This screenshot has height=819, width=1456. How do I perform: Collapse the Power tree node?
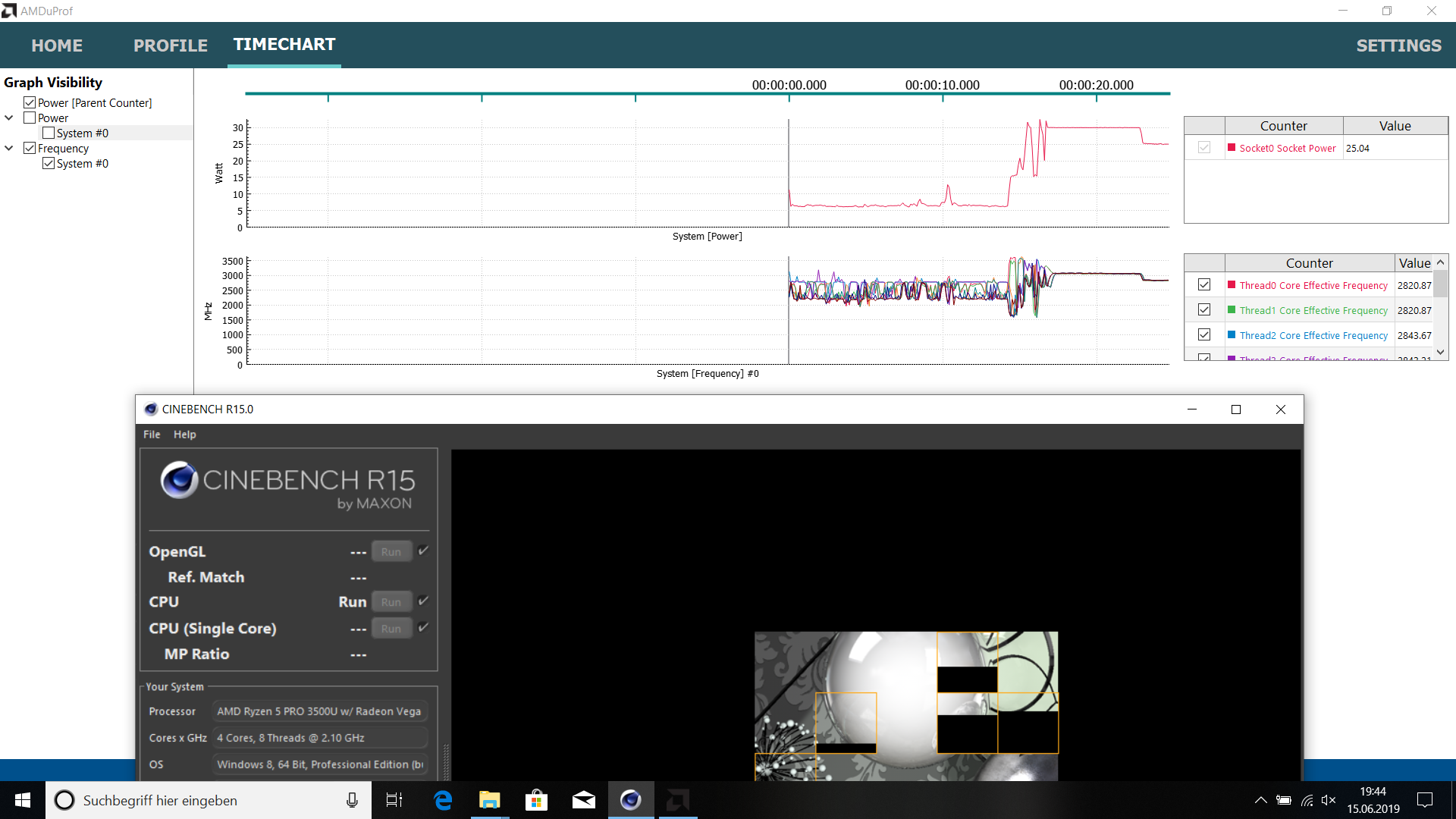point(9,118)
